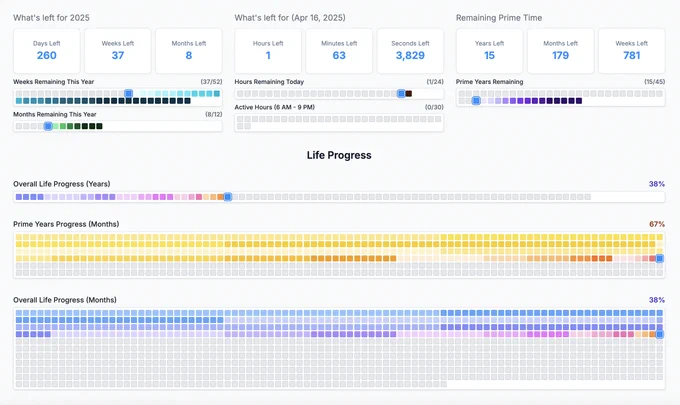
Task: Click the Seconds Left card showing 3,829
Action: (410, 51)
